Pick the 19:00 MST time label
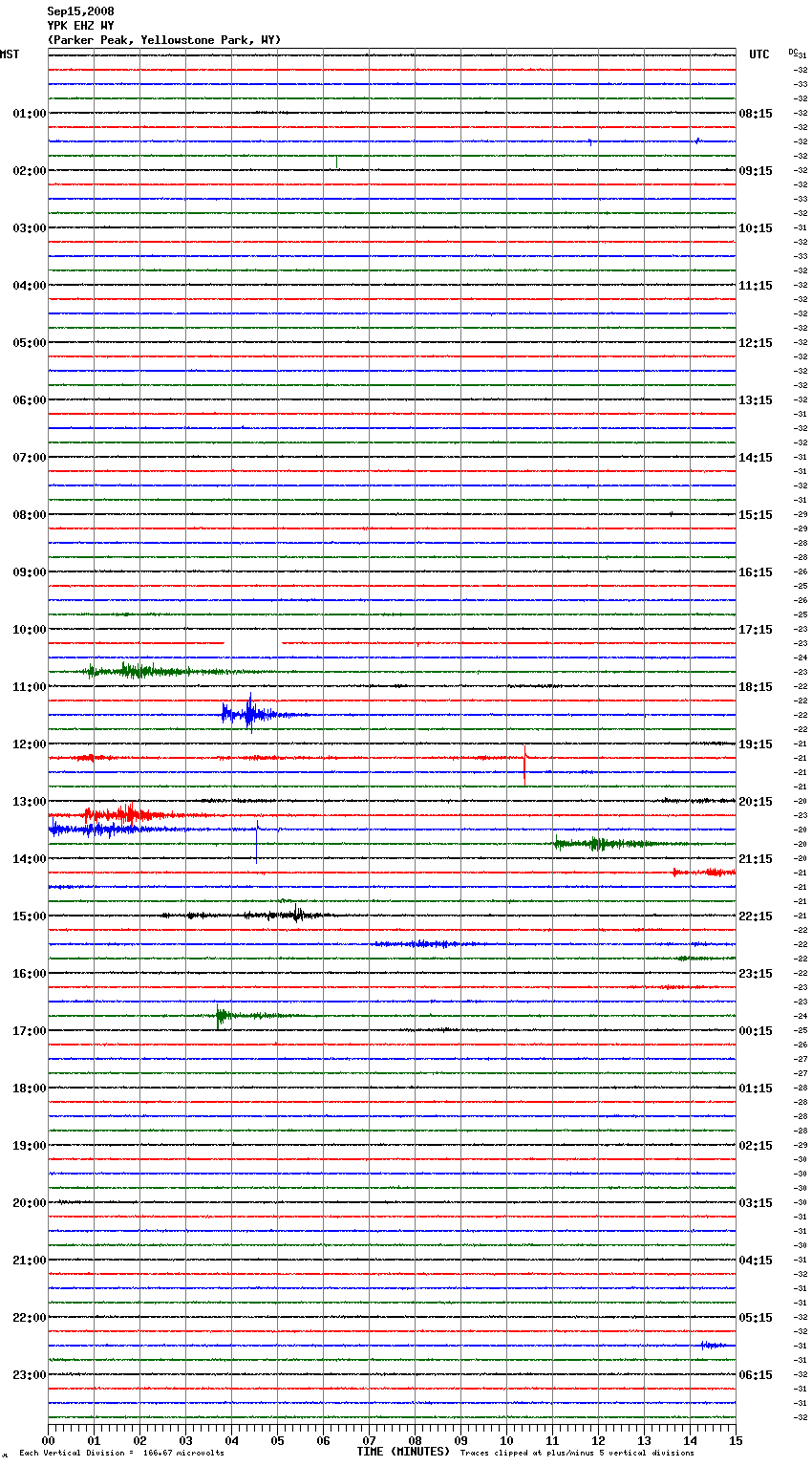Viewport: 812px width, 1466px height. pos(29,1146)
